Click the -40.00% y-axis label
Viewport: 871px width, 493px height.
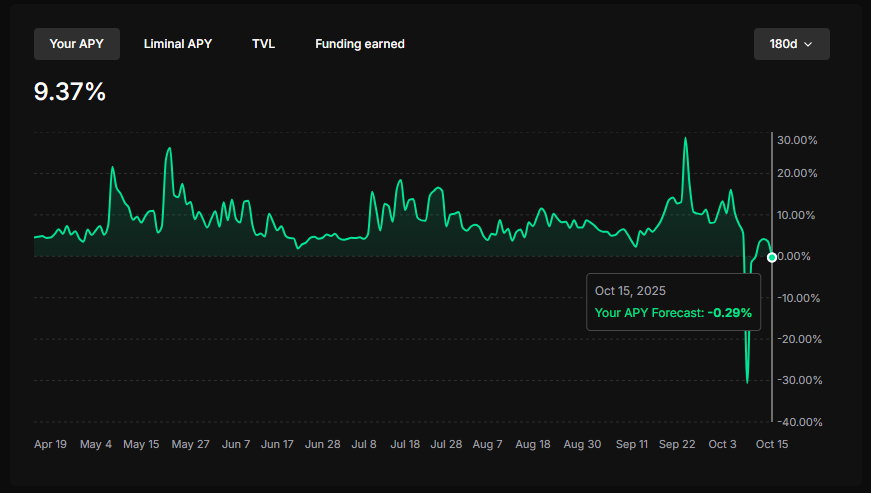(x=799, y=422)
